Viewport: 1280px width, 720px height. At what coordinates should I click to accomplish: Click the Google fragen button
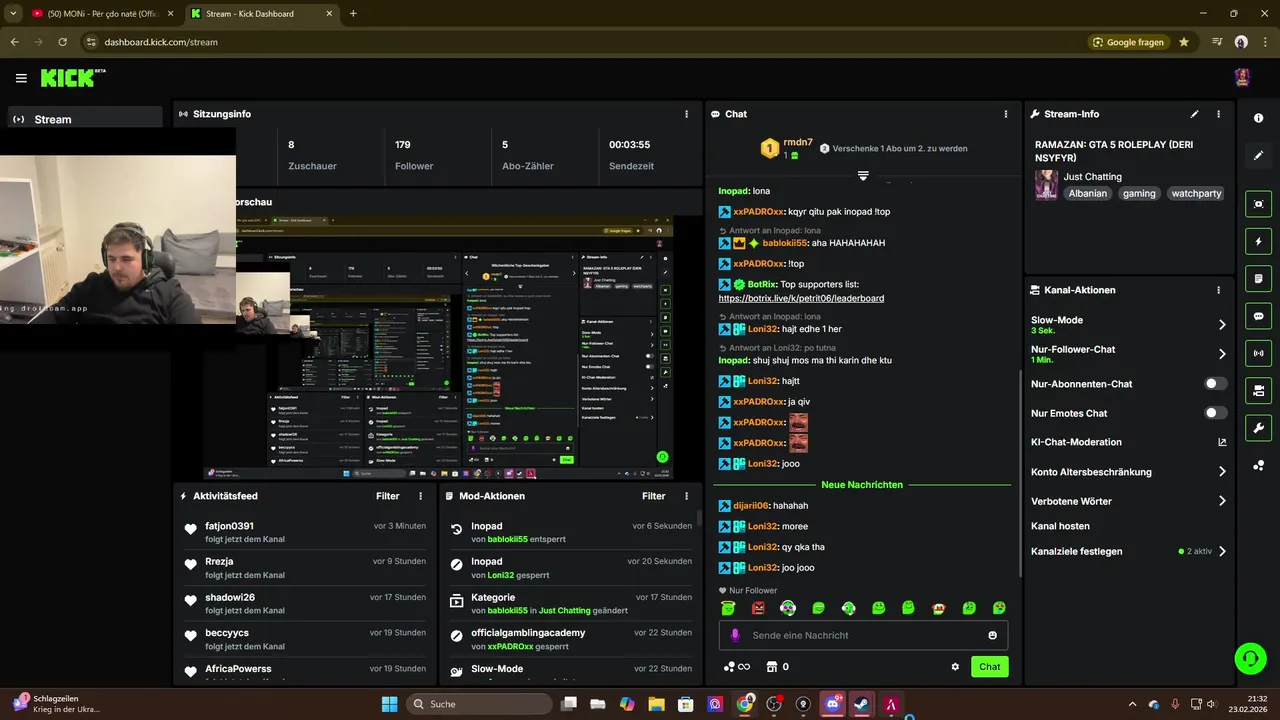coord(1128,42)
